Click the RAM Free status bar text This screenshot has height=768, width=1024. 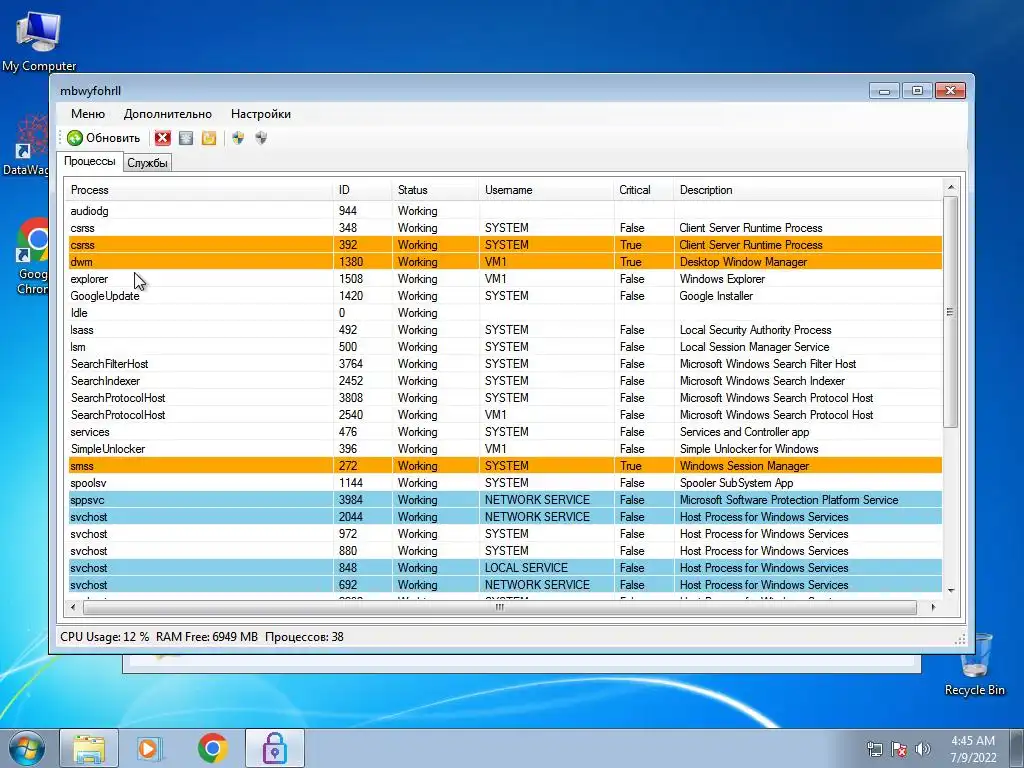(207, 637)
